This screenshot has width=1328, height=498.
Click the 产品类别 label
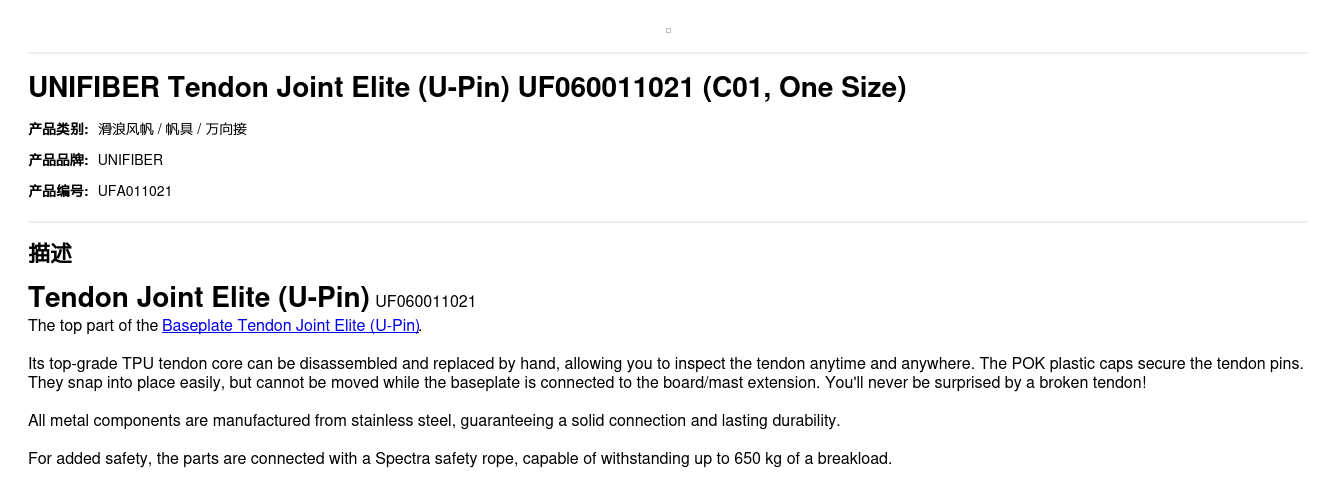[x=58, y=129]
